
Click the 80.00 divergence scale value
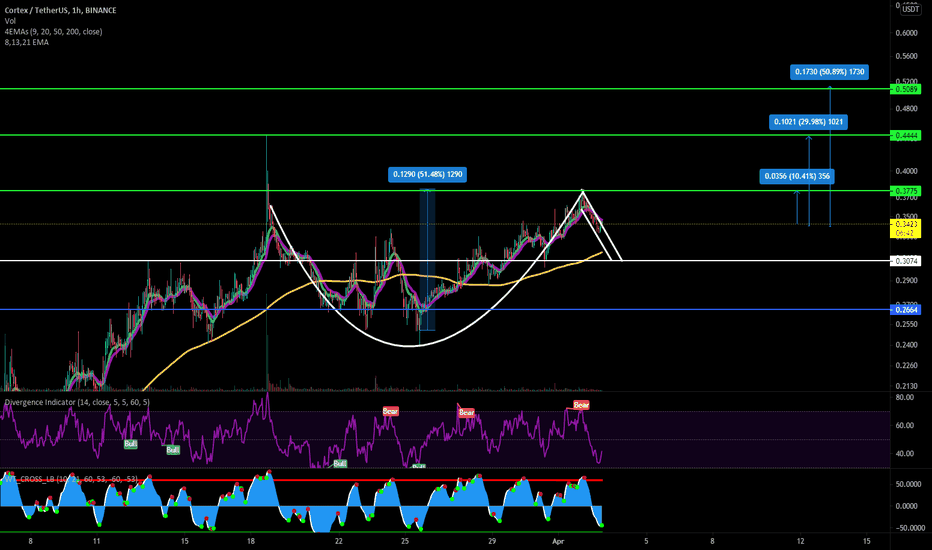click(x=905, y=397)
